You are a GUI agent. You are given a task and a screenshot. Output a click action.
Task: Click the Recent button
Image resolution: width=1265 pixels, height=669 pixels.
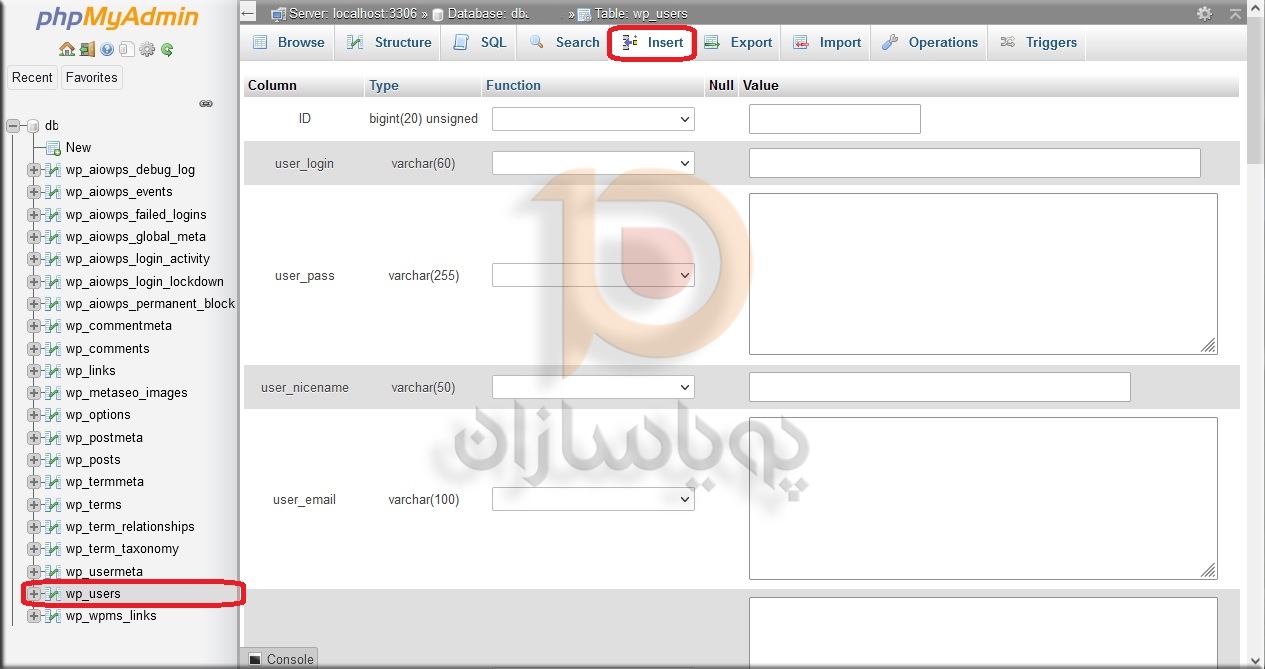pyautogui.click(x=32, y=77)
